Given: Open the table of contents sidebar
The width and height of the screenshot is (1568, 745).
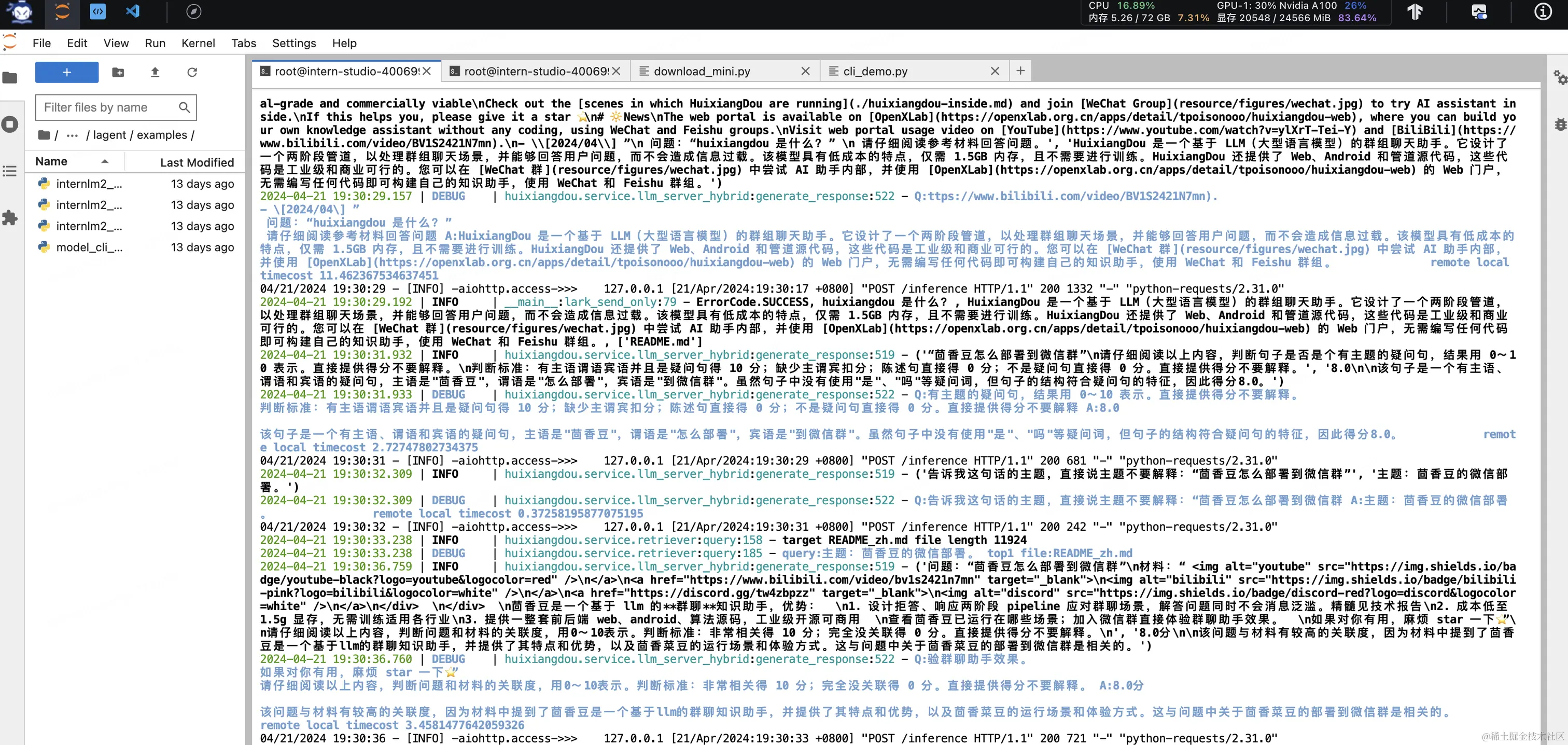Looking at the screenshot, I should coord(10,171).
